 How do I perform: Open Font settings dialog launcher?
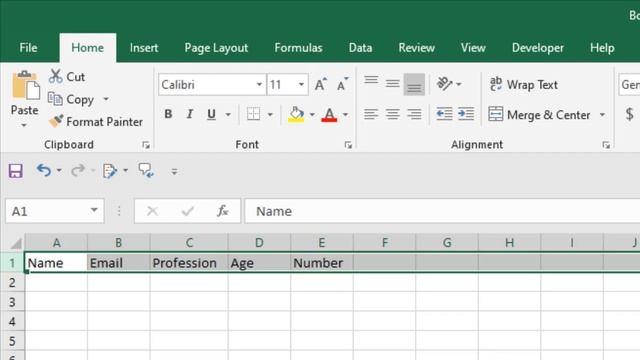tap(348, 145)
